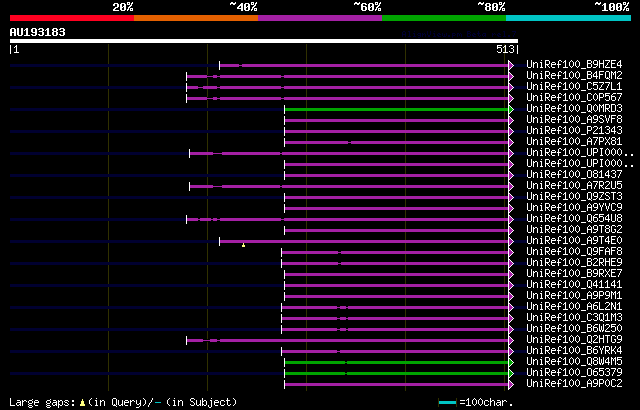Select the UniRef100_Q9FAF8 label

pos(574,252)
